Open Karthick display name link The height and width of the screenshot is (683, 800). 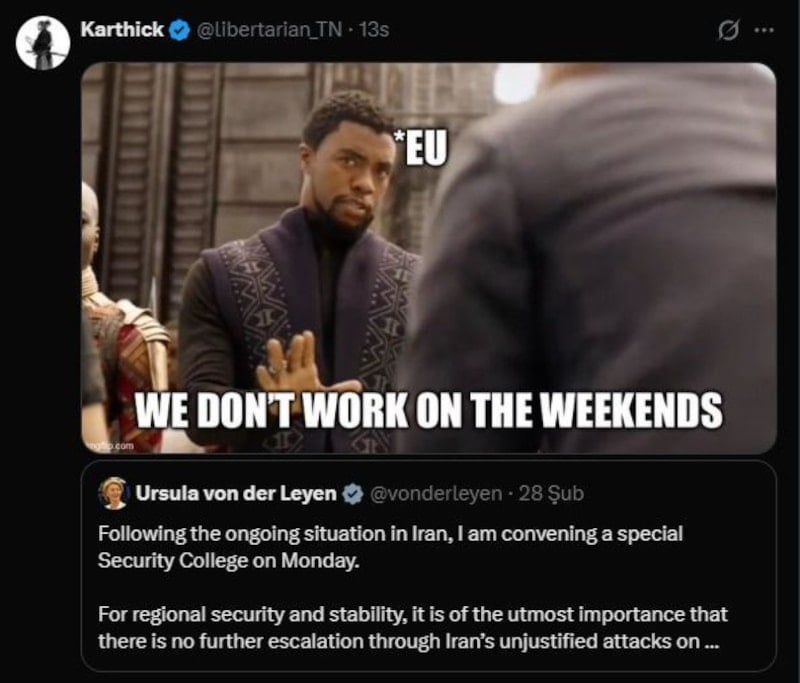(122, 30)
